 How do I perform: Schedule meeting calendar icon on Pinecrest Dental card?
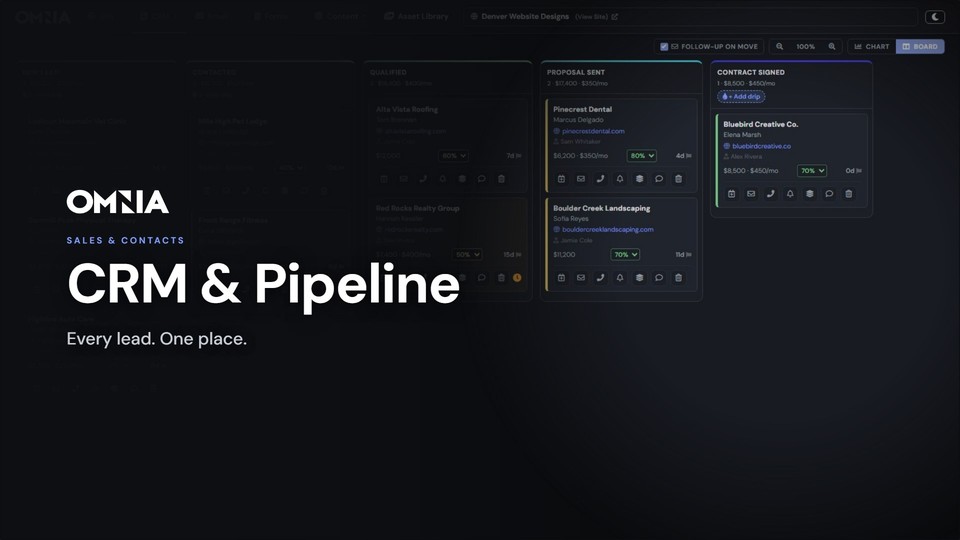point(561,179)
